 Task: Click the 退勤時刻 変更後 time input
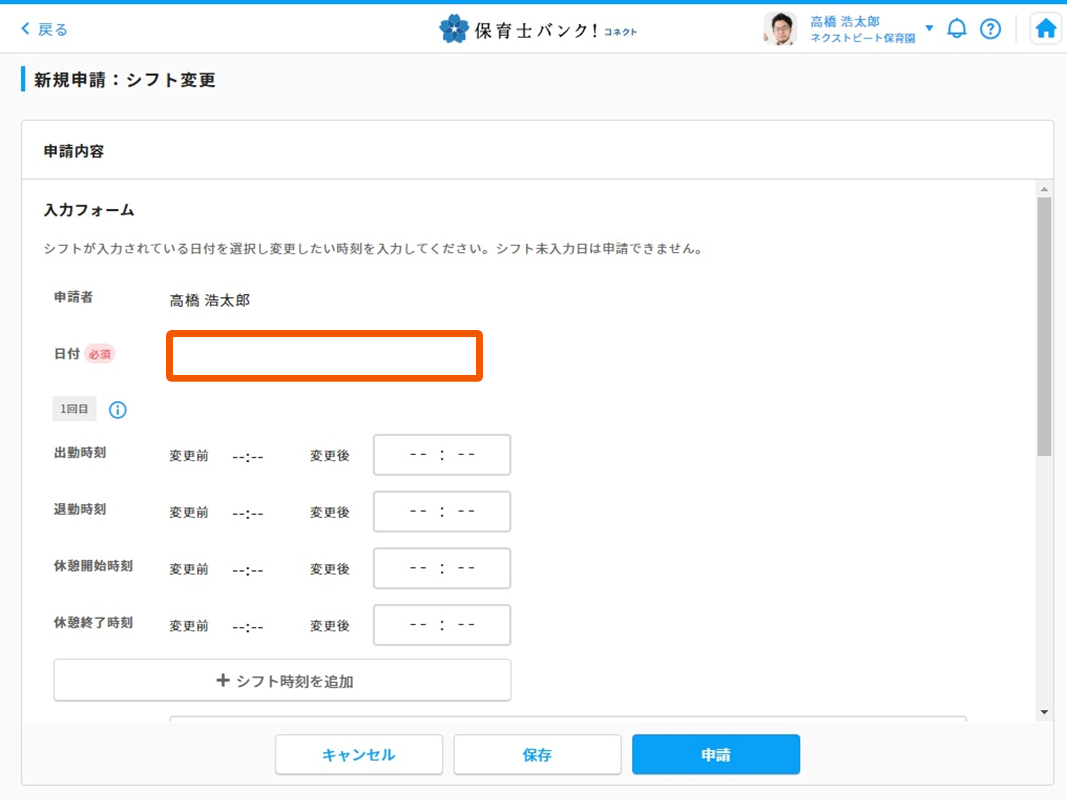[441, 511]
